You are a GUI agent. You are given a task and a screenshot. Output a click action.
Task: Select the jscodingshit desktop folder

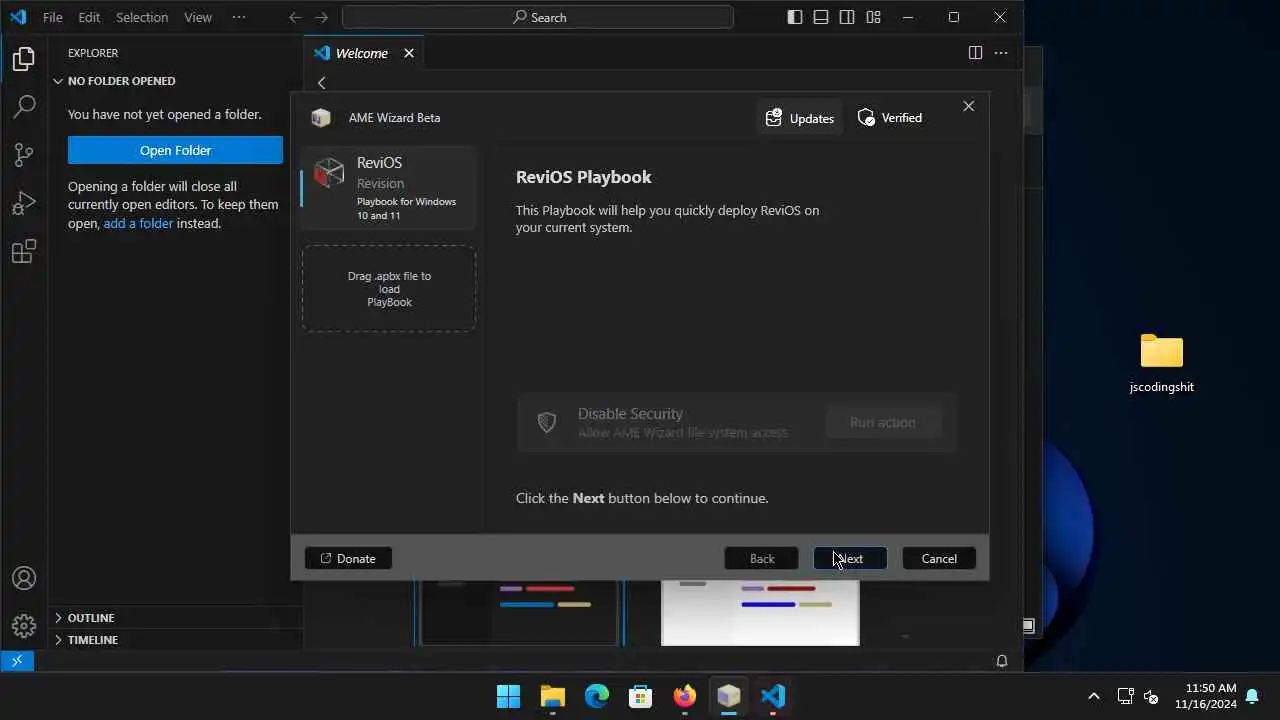1162,363
